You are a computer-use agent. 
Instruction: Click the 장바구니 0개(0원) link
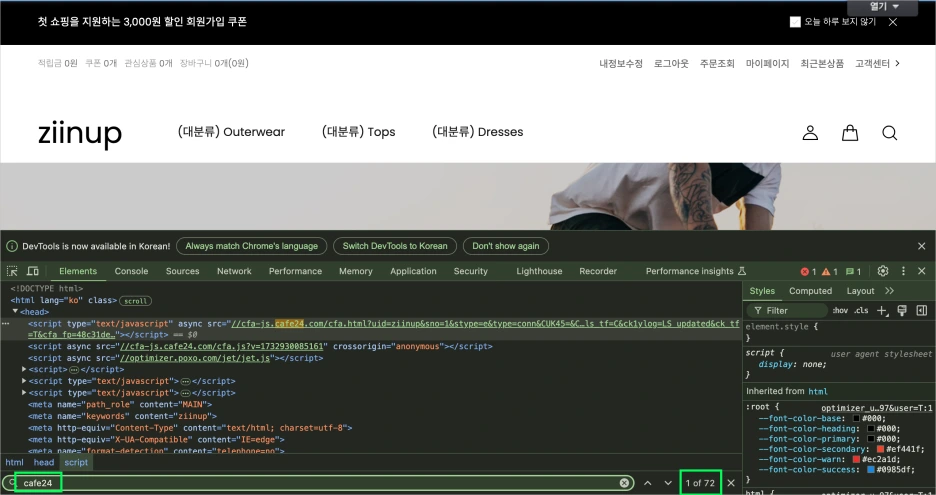tap(214, 63)
